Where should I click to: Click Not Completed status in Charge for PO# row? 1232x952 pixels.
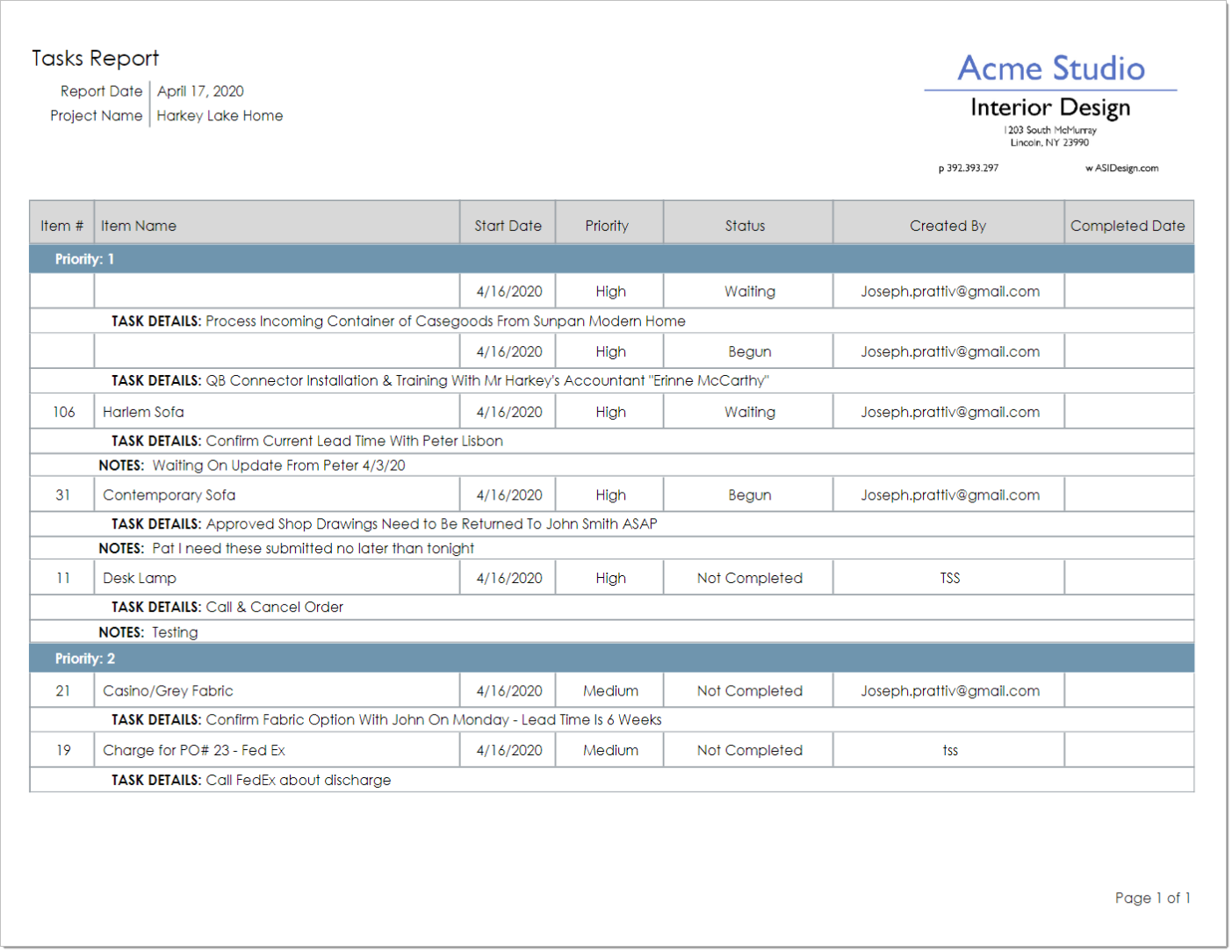tap(749, 751)
